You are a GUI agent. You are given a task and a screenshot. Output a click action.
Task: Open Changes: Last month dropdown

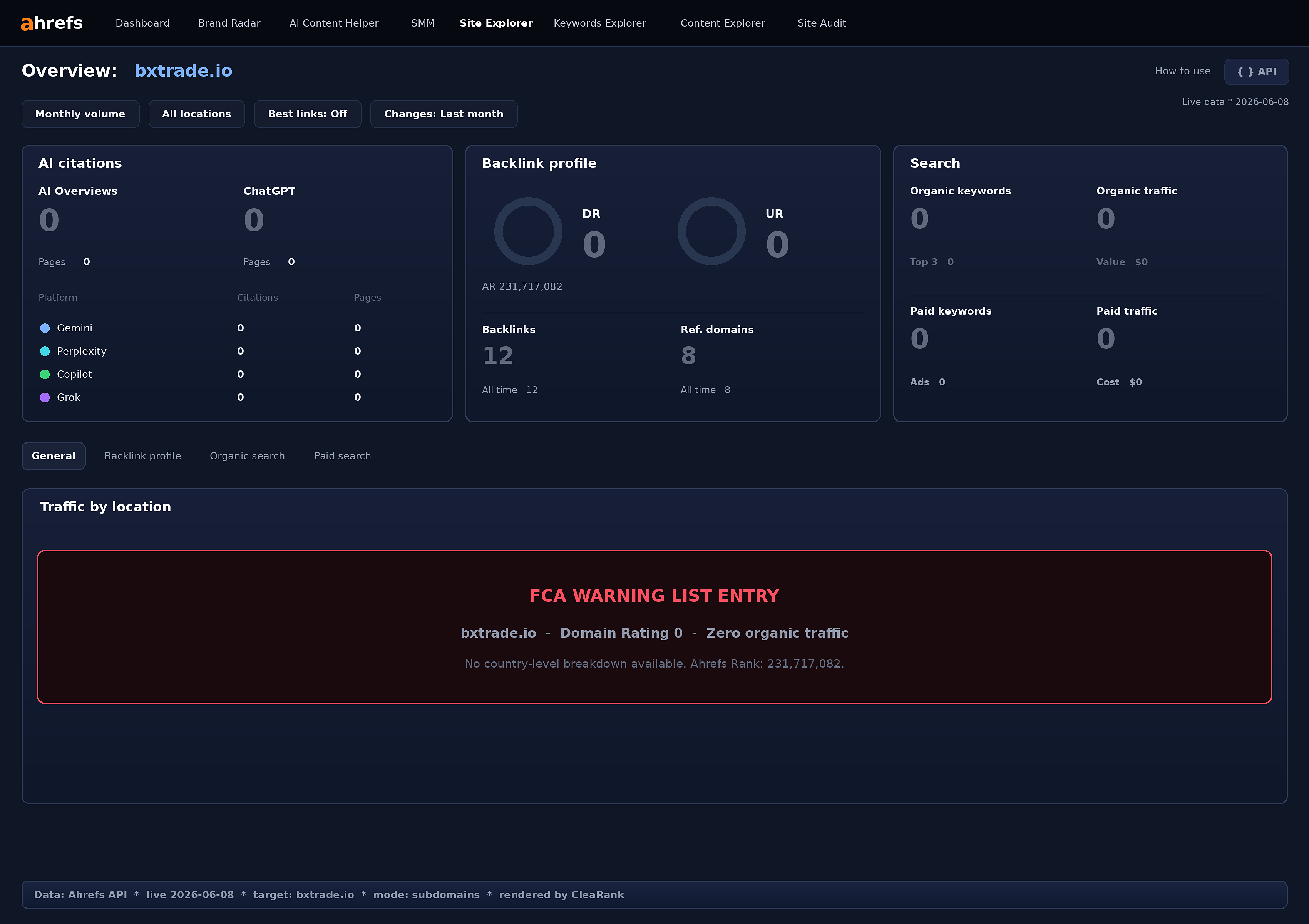(444, 114)
